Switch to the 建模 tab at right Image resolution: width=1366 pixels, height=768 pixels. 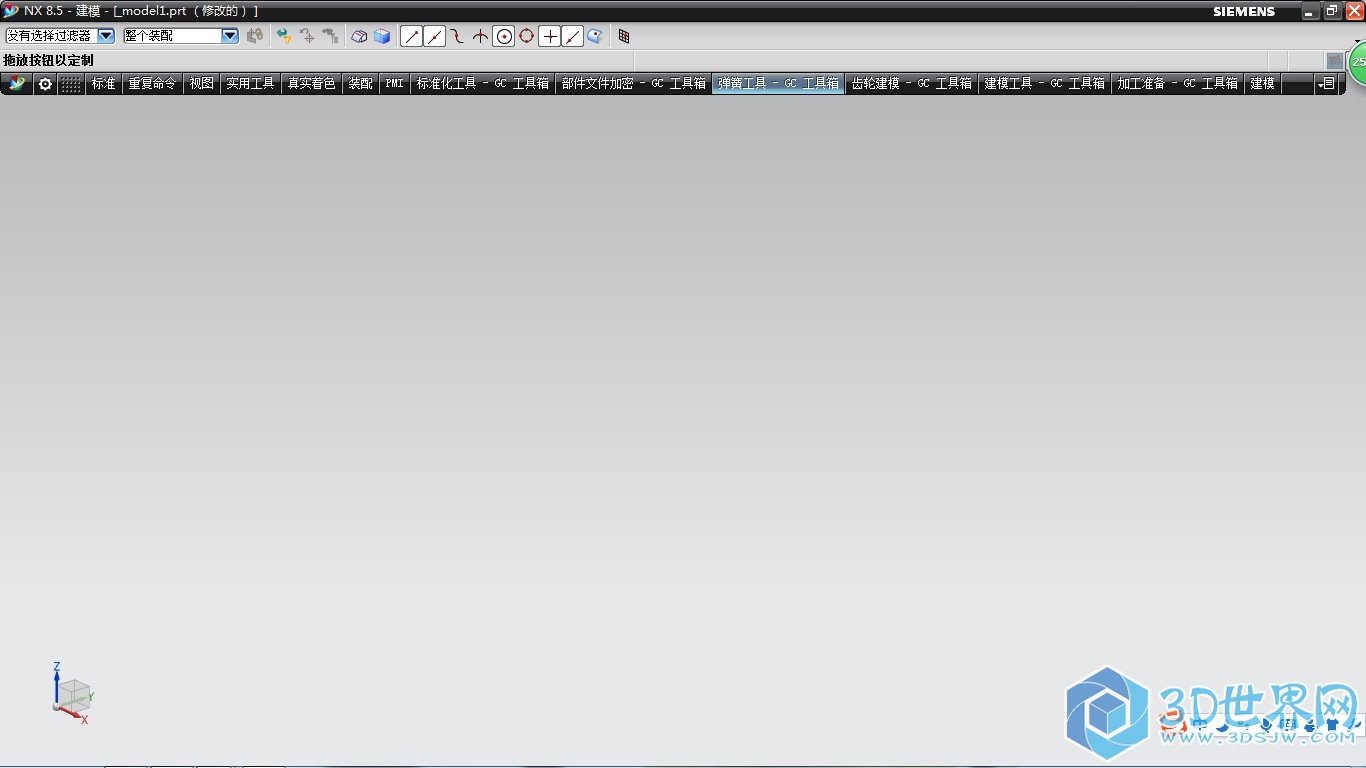point(1263,84)
